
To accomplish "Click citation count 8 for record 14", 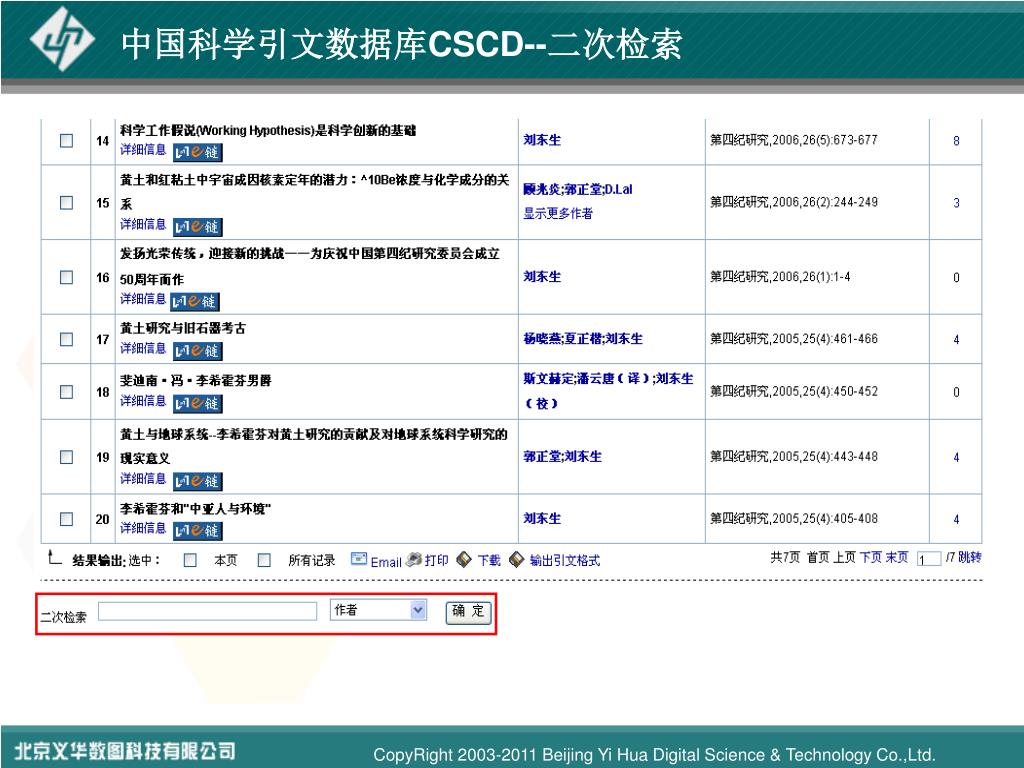I will point(956,141).
